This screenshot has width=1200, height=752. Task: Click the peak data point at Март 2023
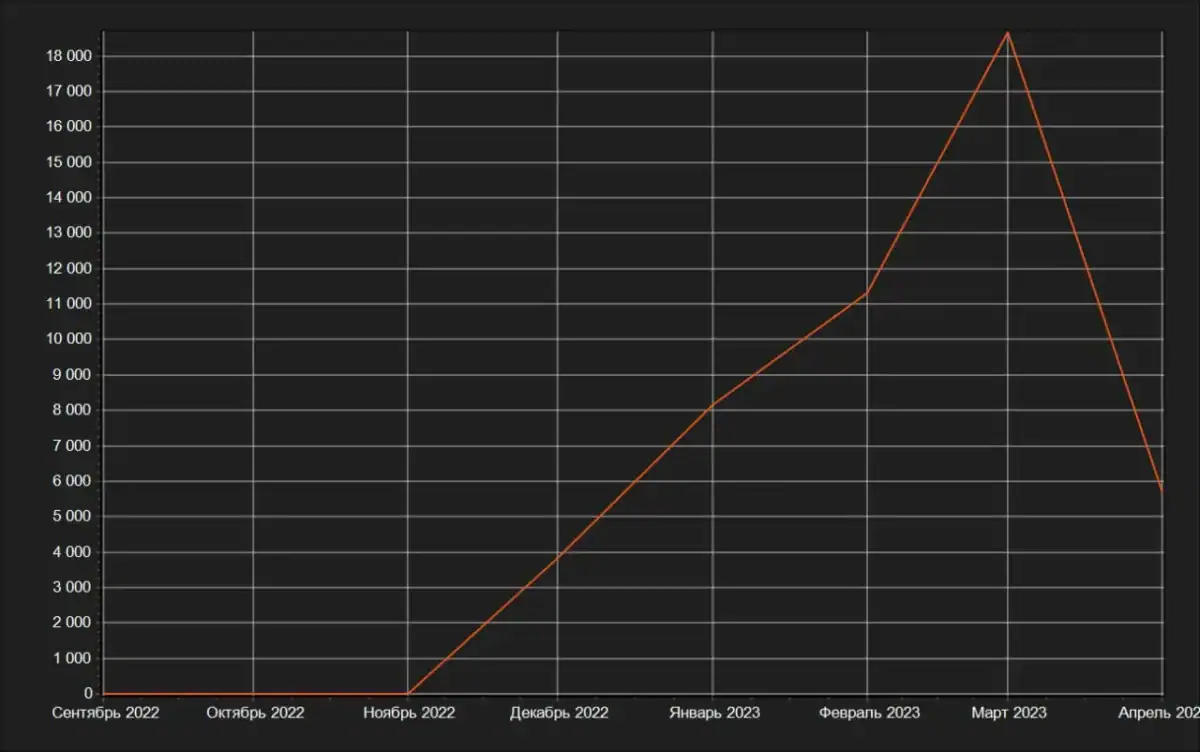pos(1008,33)
